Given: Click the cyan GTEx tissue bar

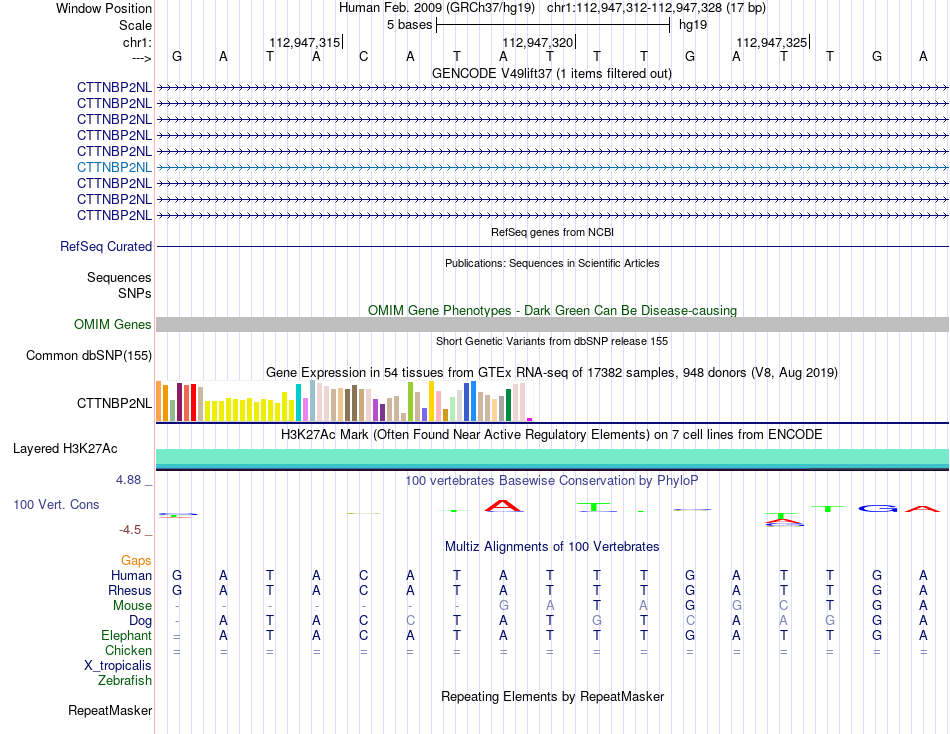Looking at the screenshot, I should tap(299, 402).
